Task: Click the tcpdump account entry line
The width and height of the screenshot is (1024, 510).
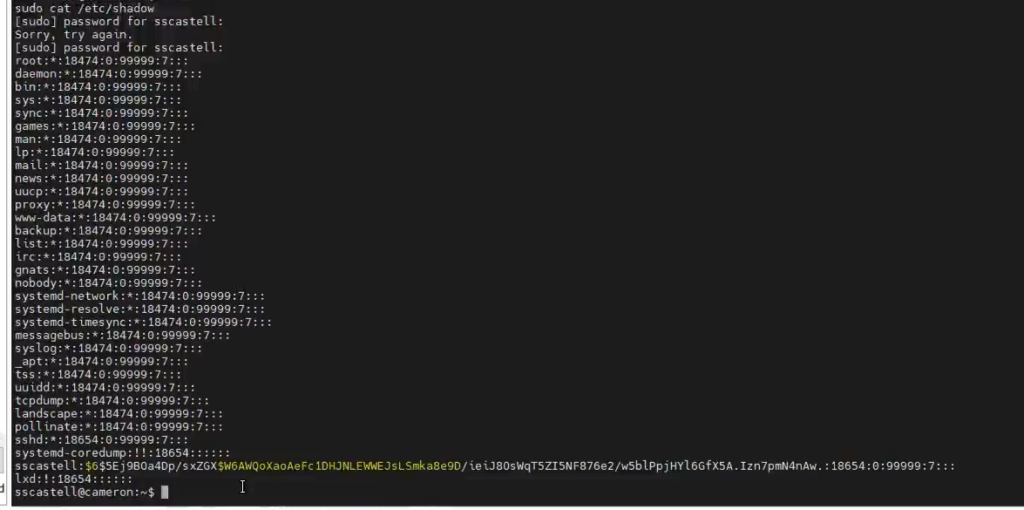Action: click(112, 400)
